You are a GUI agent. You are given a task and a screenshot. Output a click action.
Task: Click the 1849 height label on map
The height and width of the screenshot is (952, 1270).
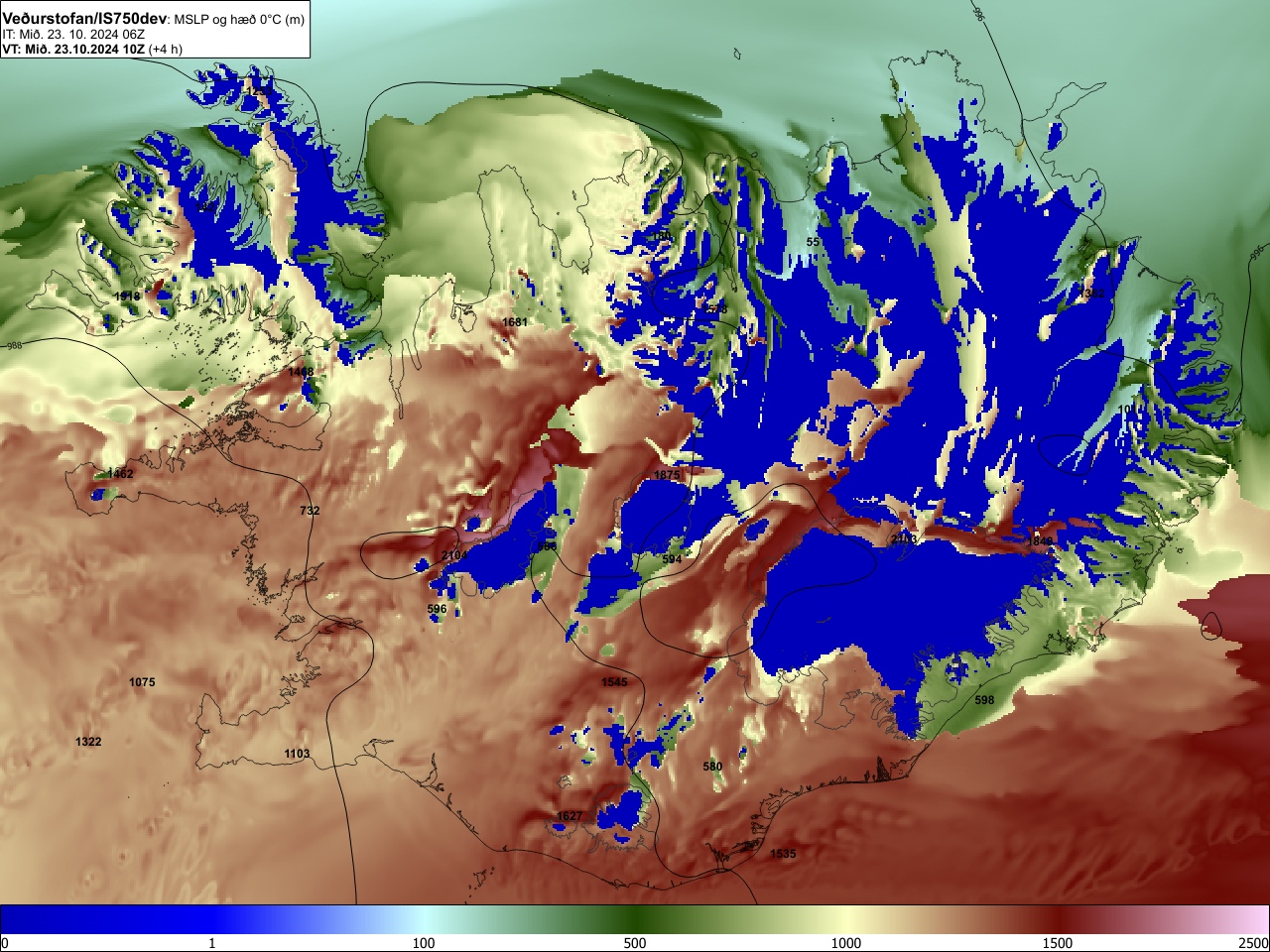coord(1040,540)
